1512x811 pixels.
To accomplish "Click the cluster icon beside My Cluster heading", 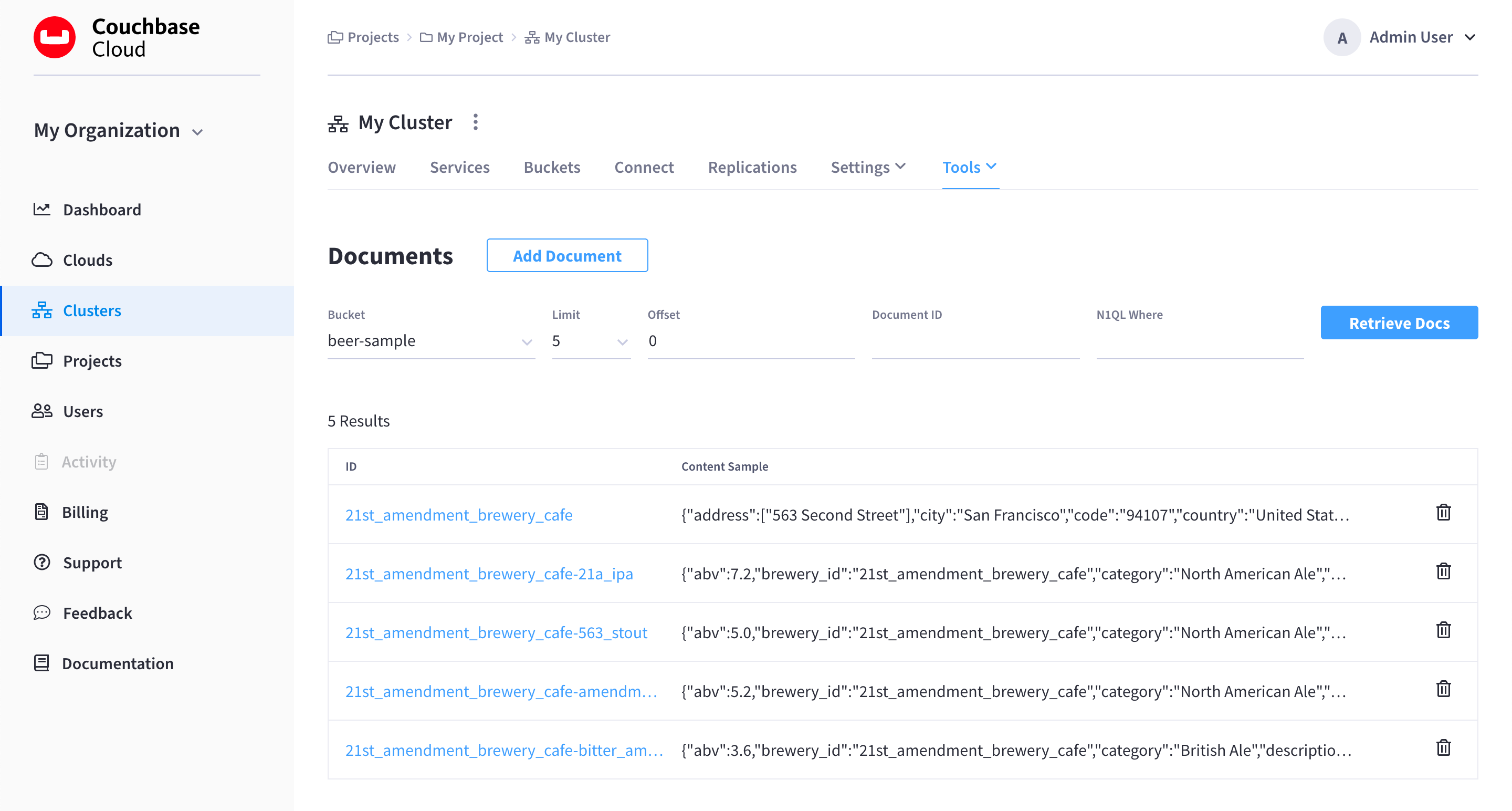I will click(338, 124).
